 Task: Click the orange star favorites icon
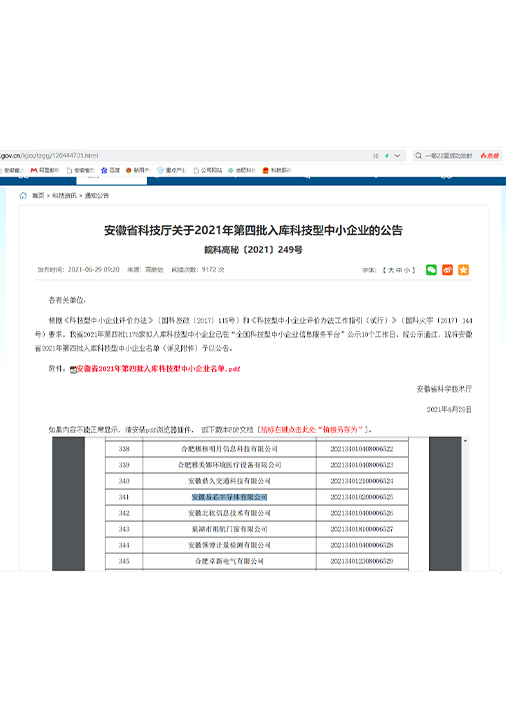coord(463,270)
